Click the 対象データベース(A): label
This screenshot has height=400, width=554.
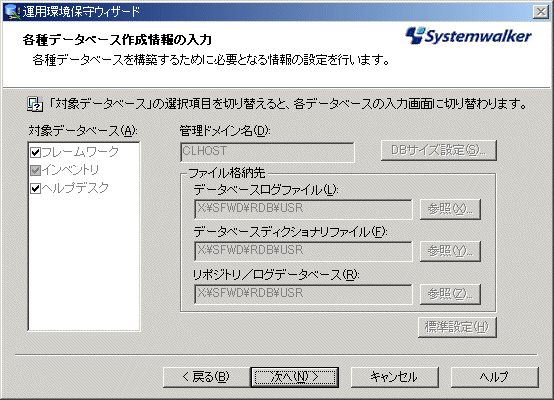[83, 131]
